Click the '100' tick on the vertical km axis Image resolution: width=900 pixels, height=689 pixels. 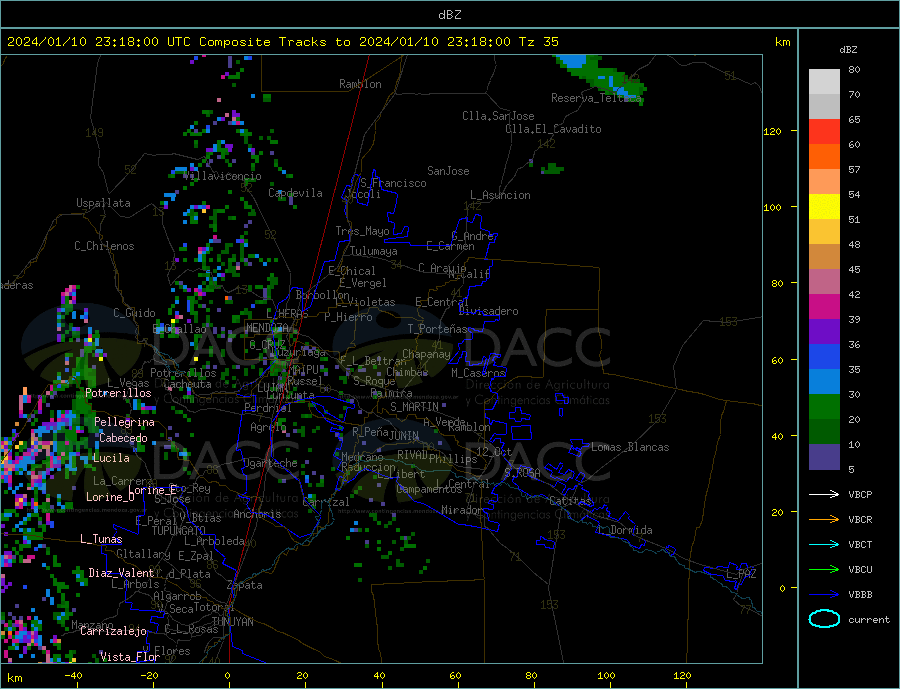[772, 207]
